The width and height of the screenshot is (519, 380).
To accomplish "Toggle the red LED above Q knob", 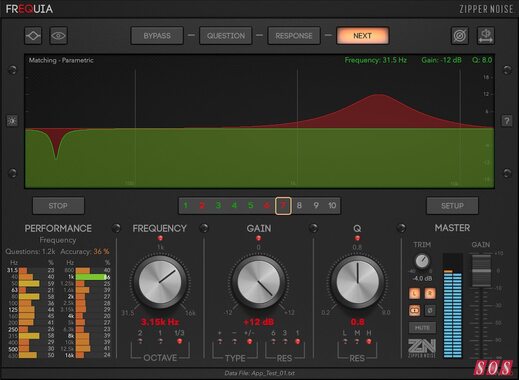I will point(357,238).
